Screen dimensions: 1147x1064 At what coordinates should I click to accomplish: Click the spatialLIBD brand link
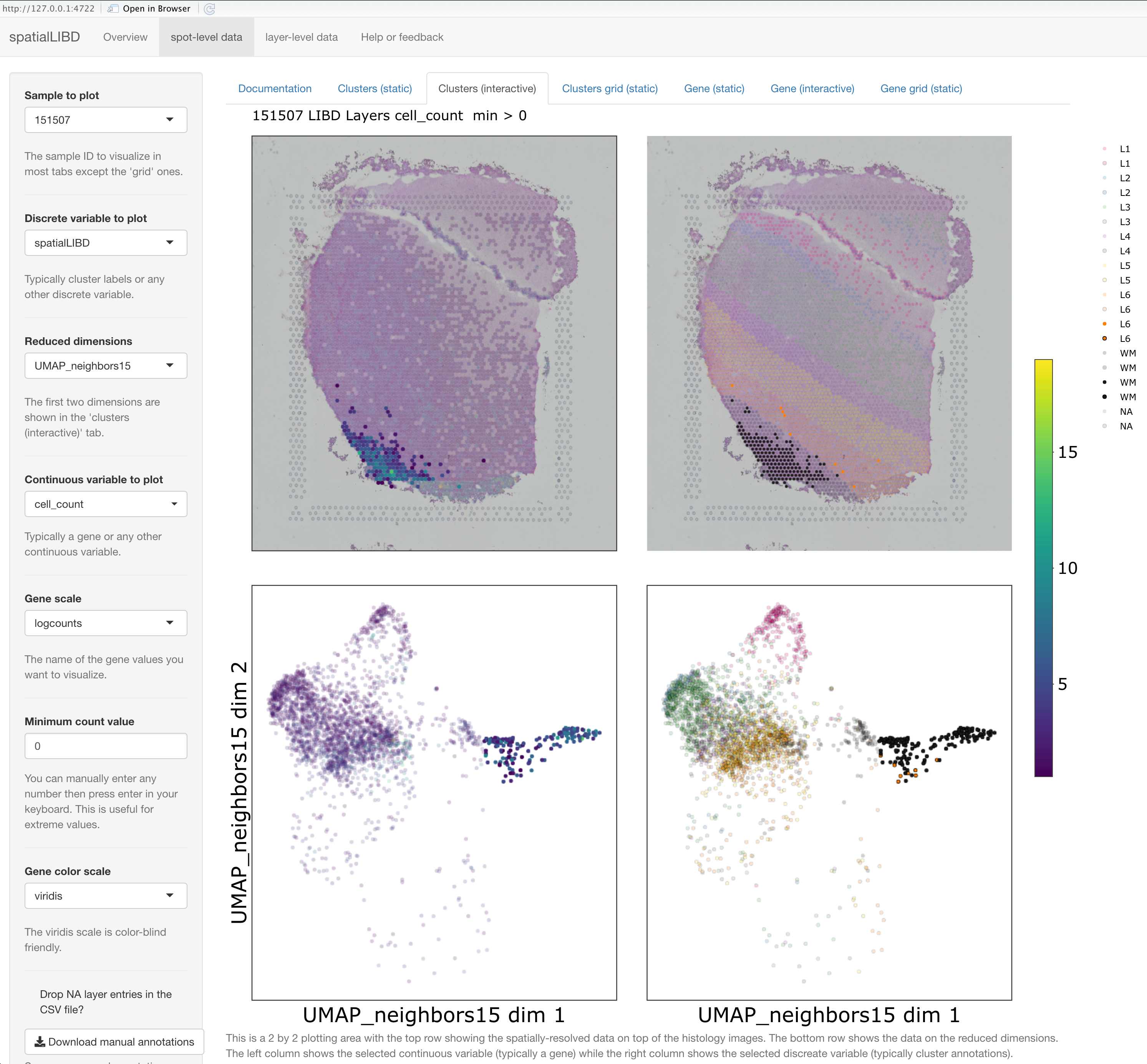[44, 37]
